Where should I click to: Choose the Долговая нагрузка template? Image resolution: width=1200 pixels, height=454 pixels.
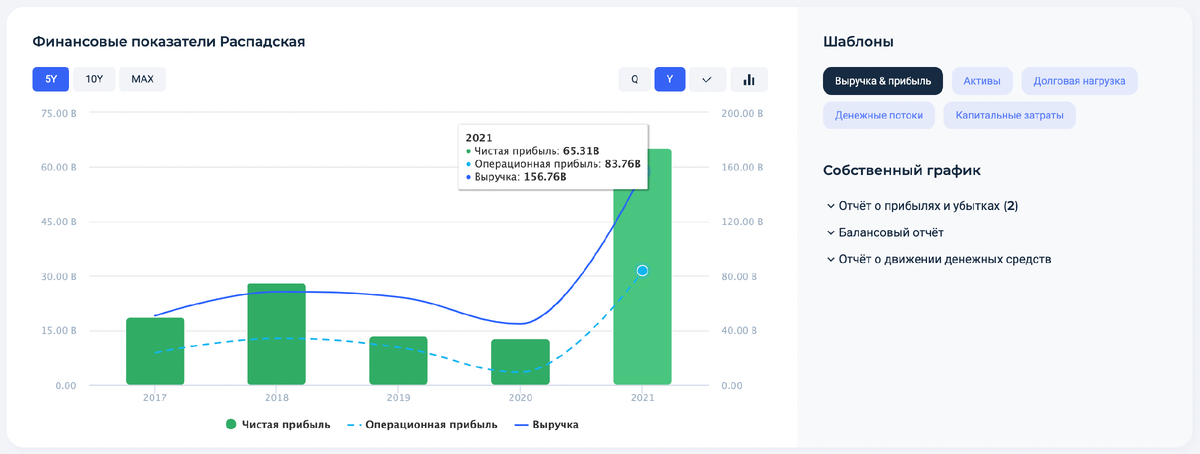[1079, 80]
